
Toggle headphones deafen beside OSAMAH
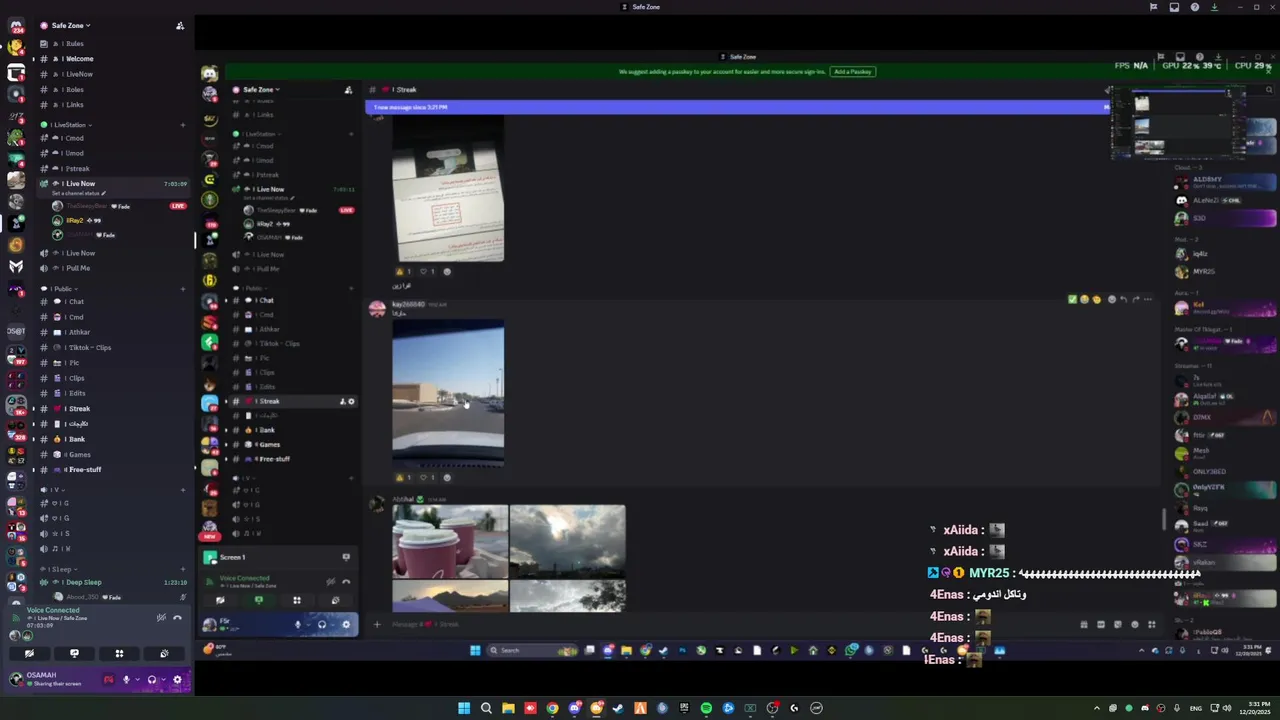point(152,680)
